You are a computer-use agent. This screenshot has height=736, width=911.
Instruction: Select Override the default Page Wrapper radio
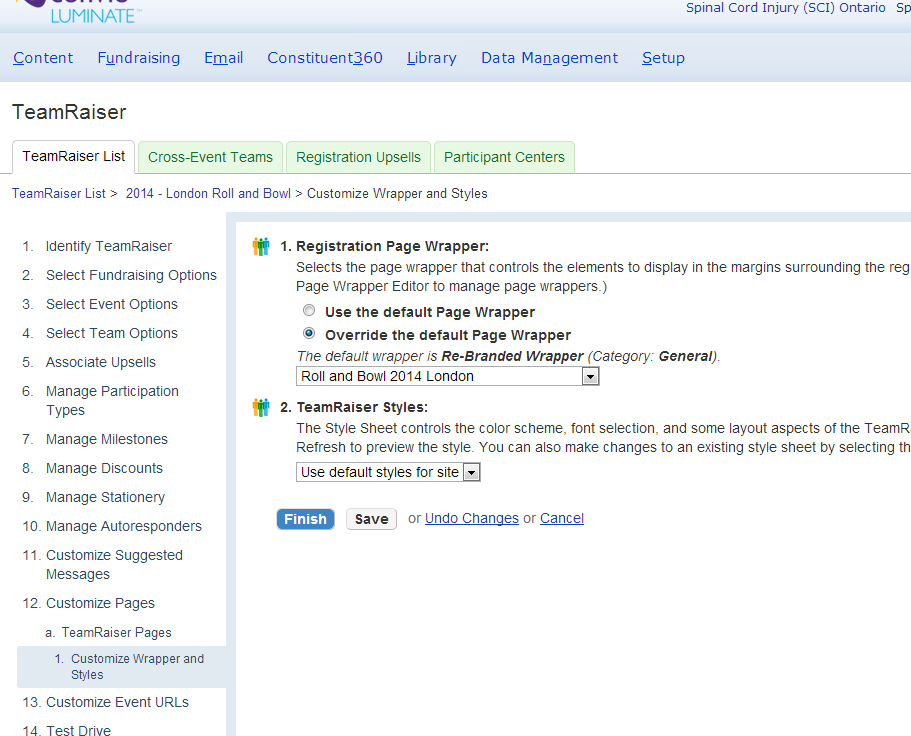coord(309,333)
